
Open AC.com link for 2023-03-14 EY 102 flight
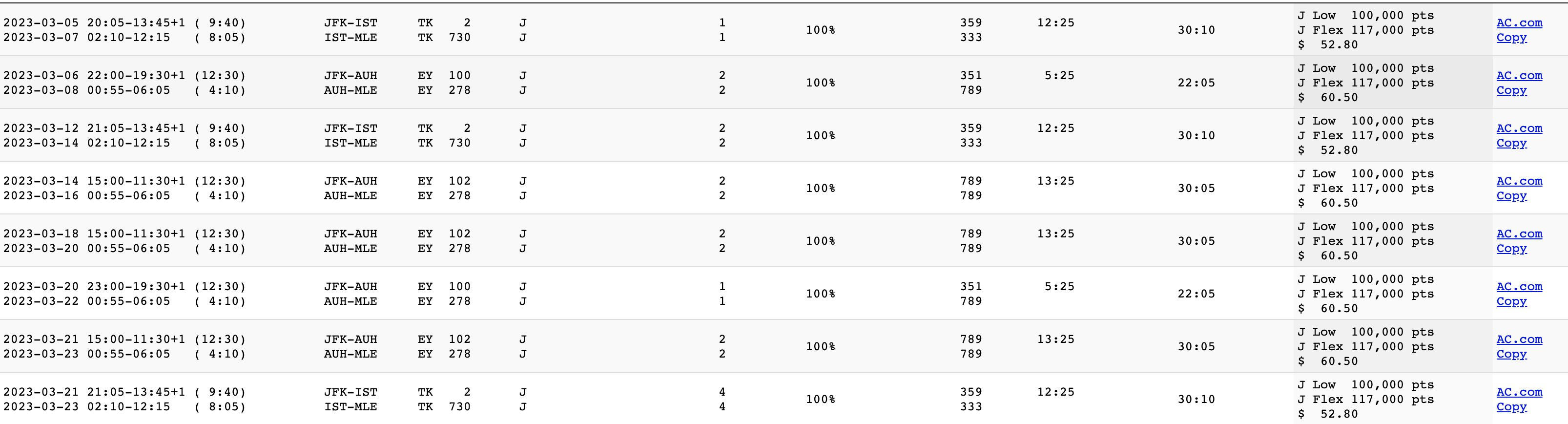point(1519,181)
